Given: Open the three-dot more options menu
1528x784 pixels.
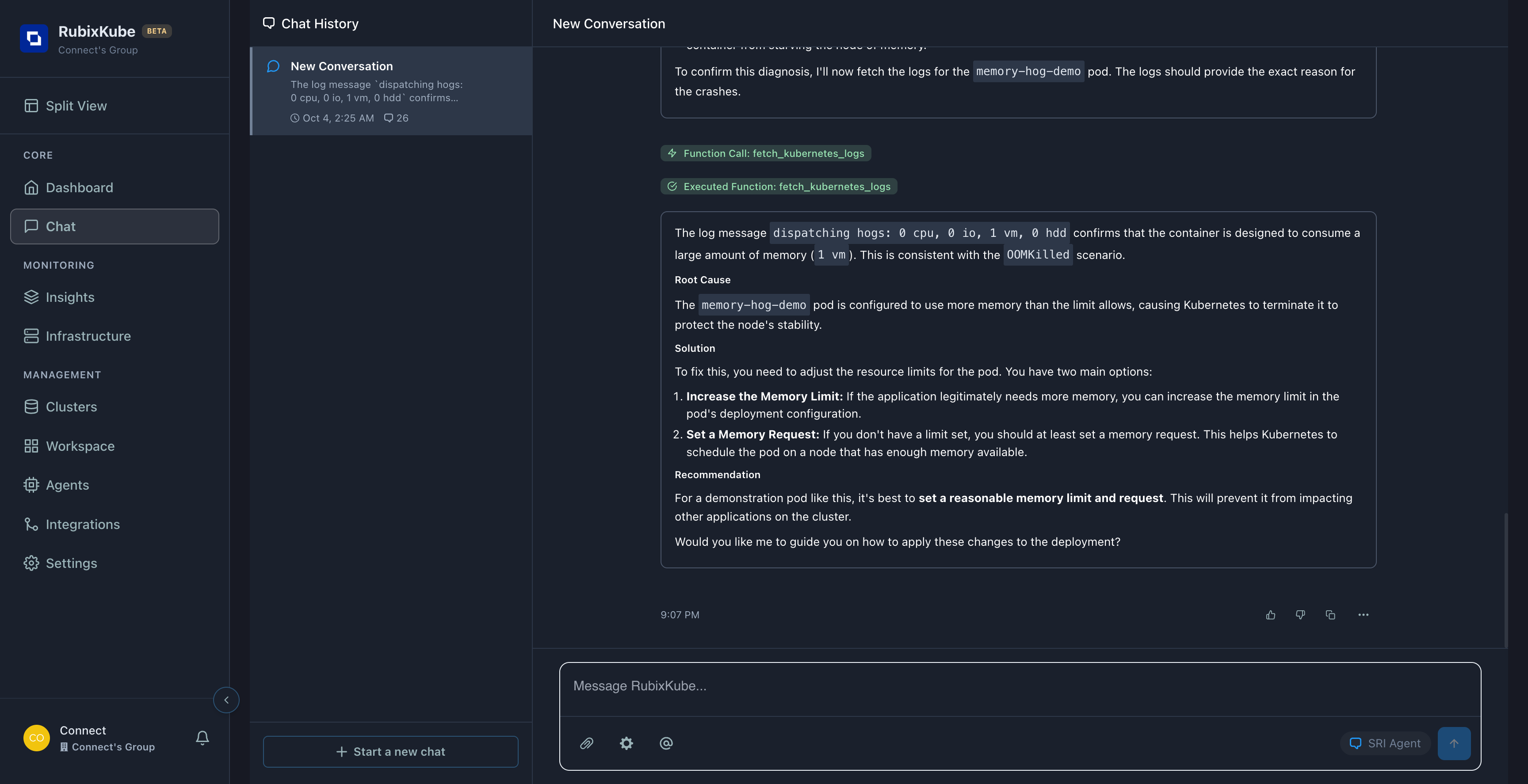Looking at the screenshot, I should 1363,615.
